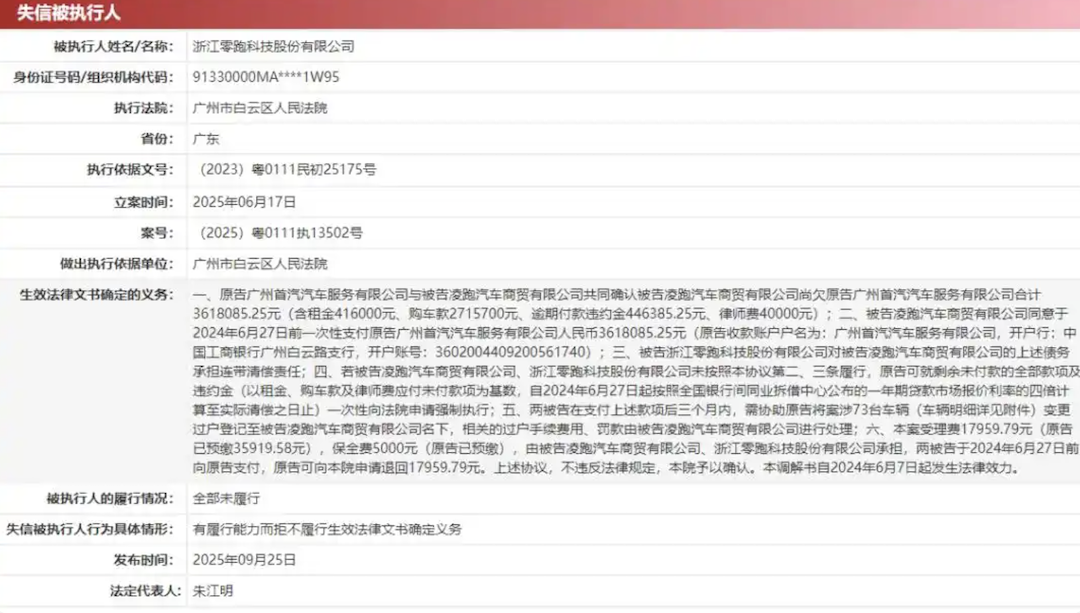Image resolution: width=1080 pixels, height=613 pixels.
Task: Select company name 浙江零跑科技股份有限公司
Action: (x=273, y=46)
